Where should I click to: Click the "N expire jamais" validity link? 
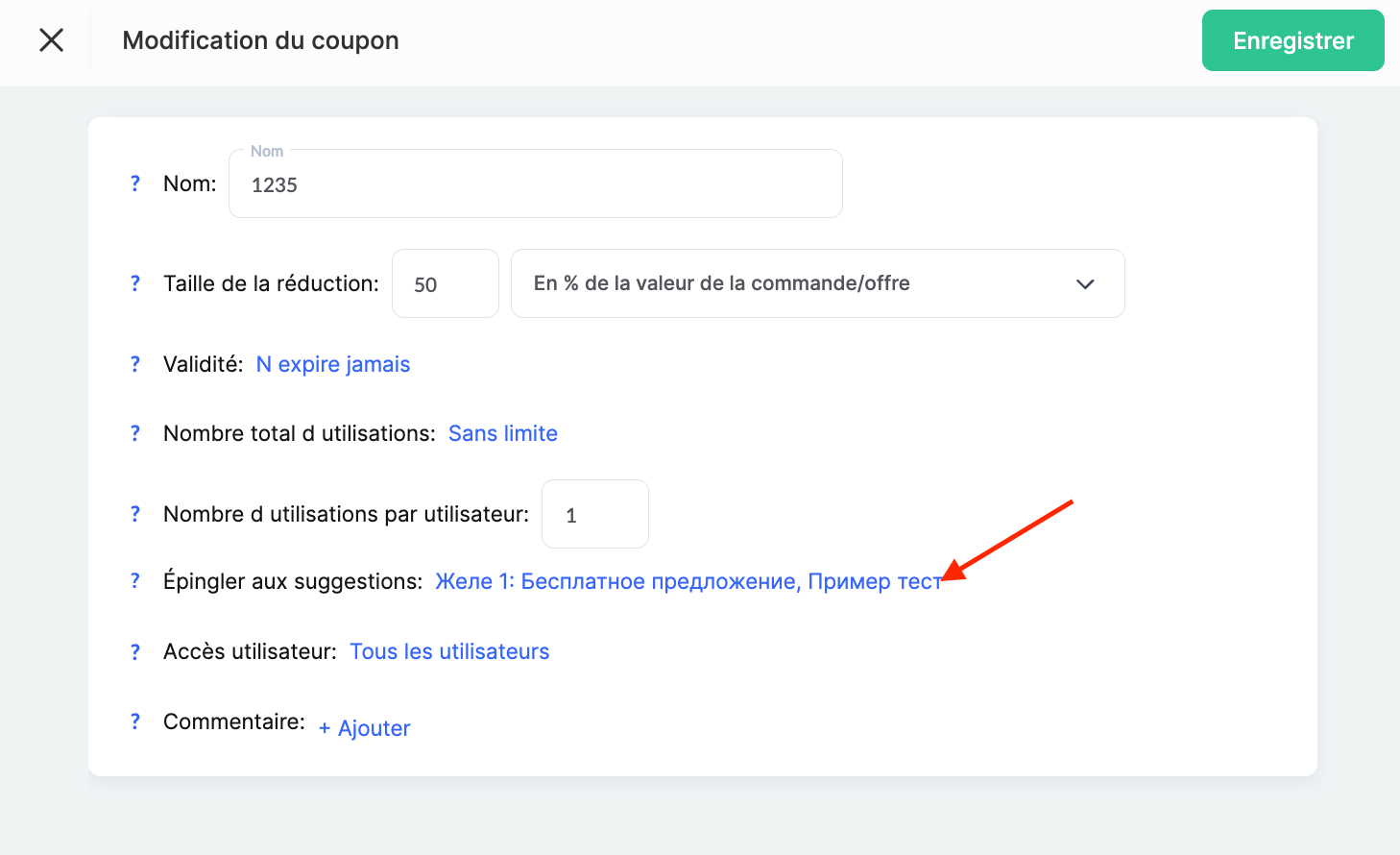coord(333,364)
